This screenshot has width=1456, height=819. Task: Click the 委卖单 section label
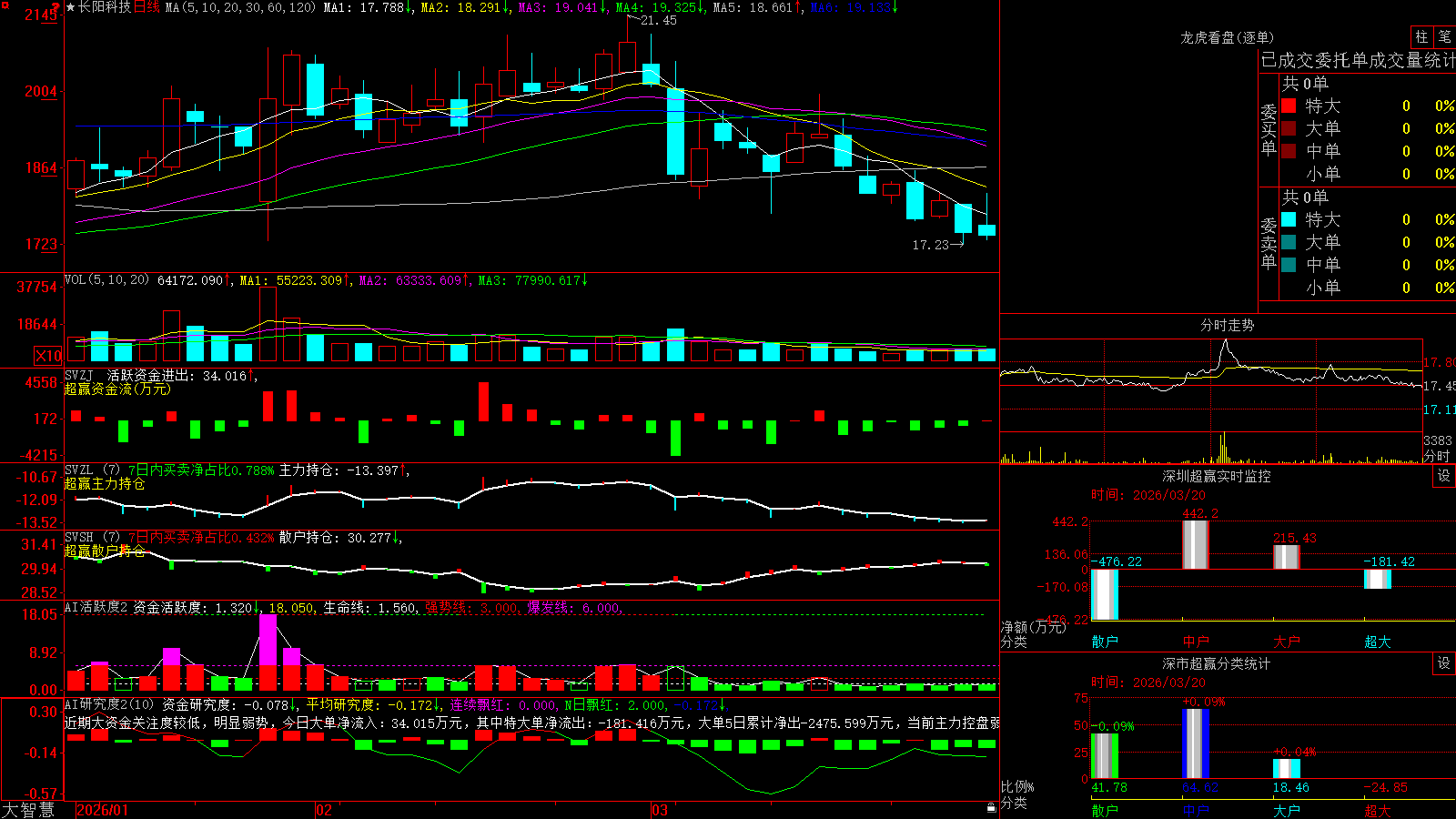pos(1269,243)
